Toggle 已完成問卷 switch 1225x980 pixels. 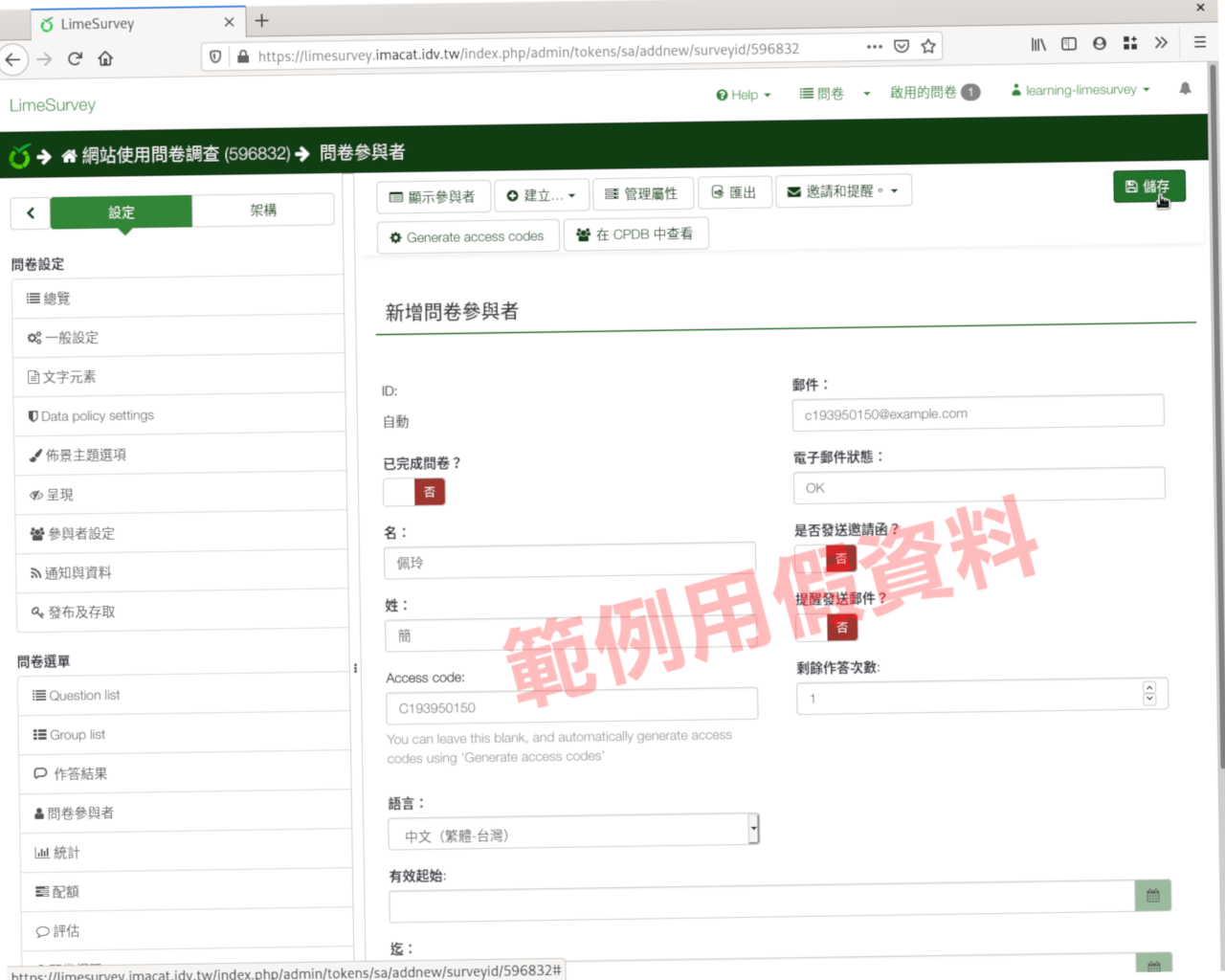414,492
